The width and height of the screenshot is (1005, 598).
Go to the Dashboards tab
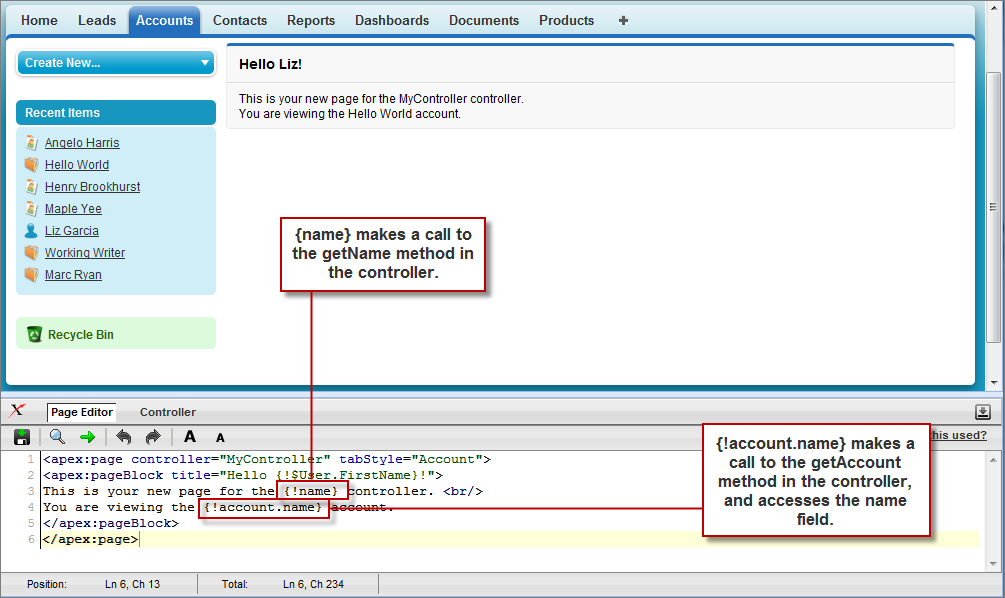[391, 19]
